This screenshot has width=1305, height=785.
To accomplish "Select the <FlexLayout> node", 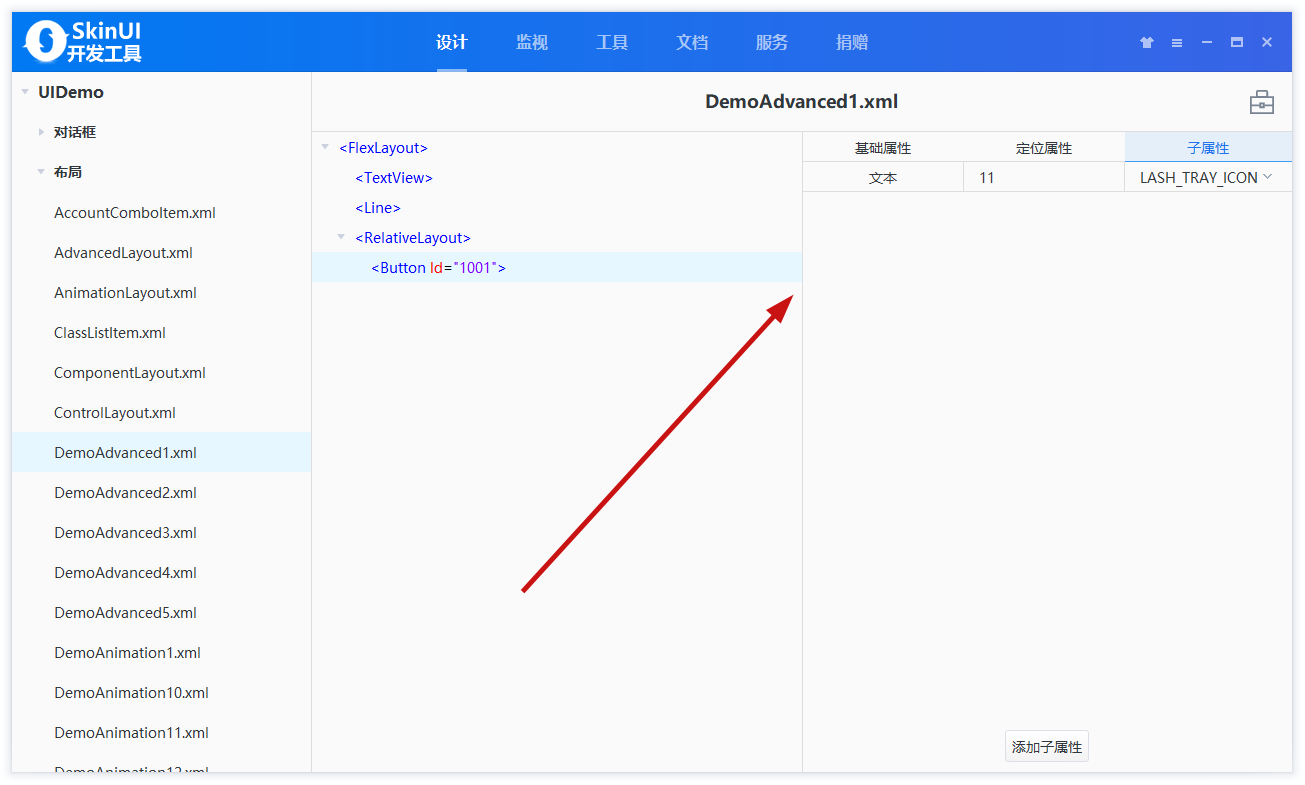I will [384, 148].
